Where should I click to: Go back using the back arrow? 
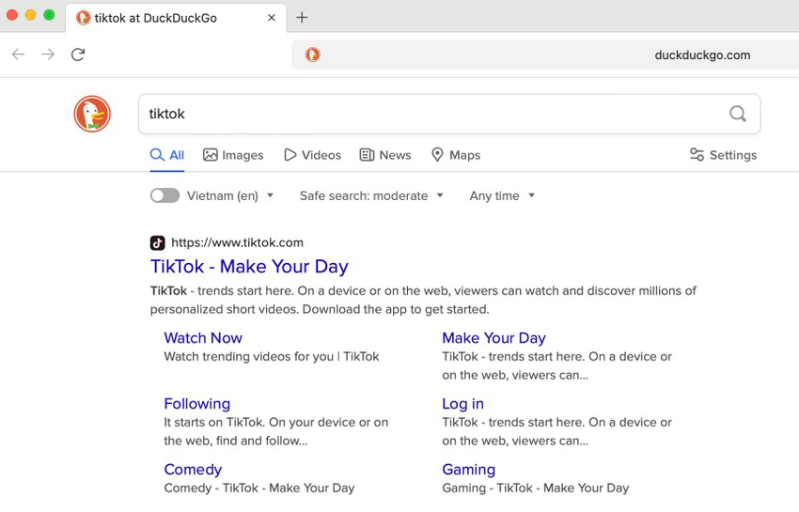coord(18,55)
